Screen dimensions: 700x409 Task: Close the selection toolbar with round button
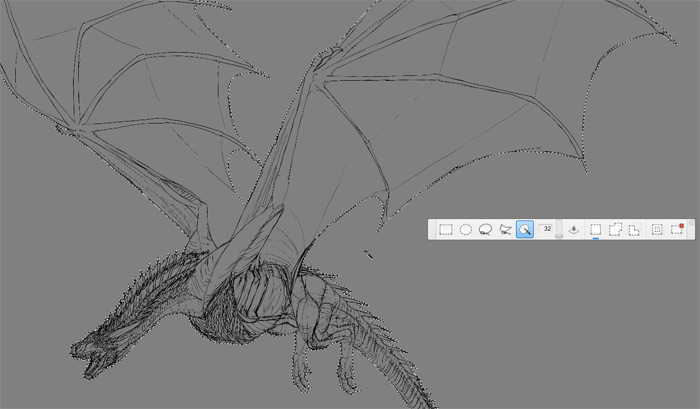point(691,222)
